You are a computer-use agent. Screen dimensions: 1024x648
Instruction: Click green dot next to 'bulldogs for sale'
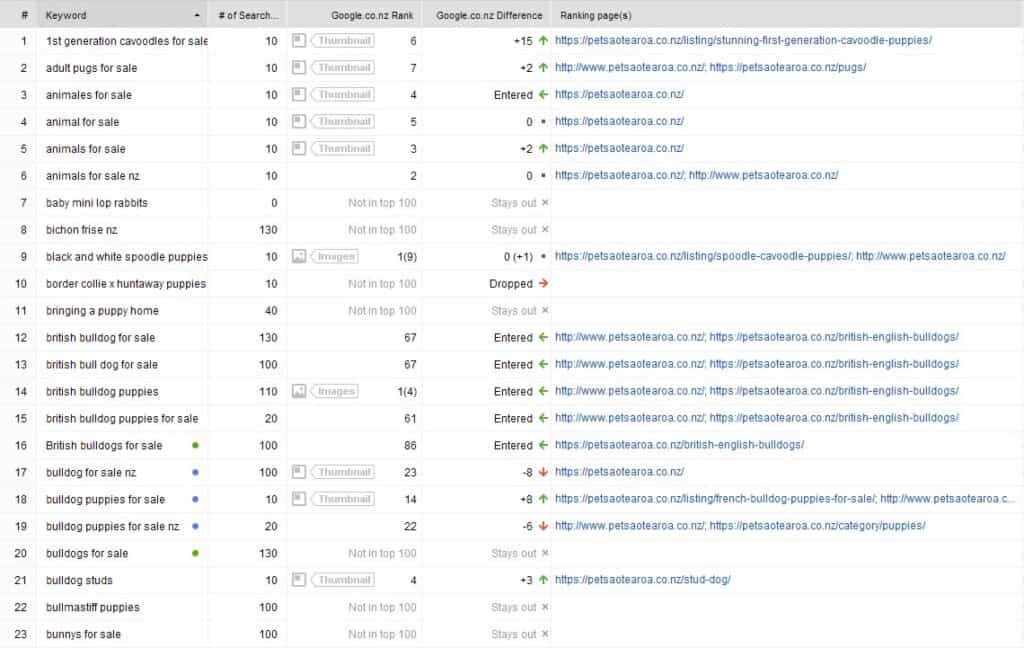pos(195,553)
